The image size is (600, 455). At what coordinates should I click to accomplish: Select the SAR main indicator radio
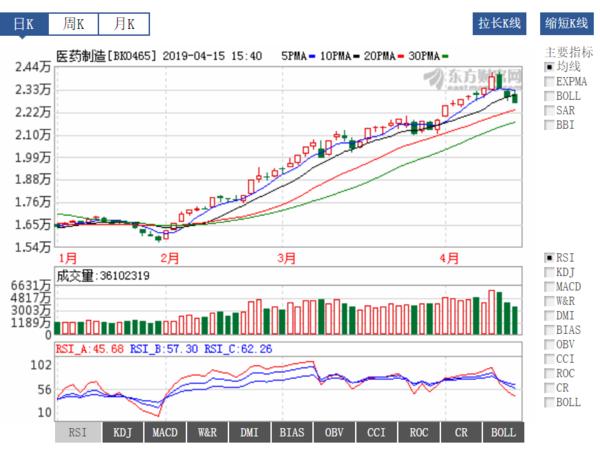[x=549, y=111]
